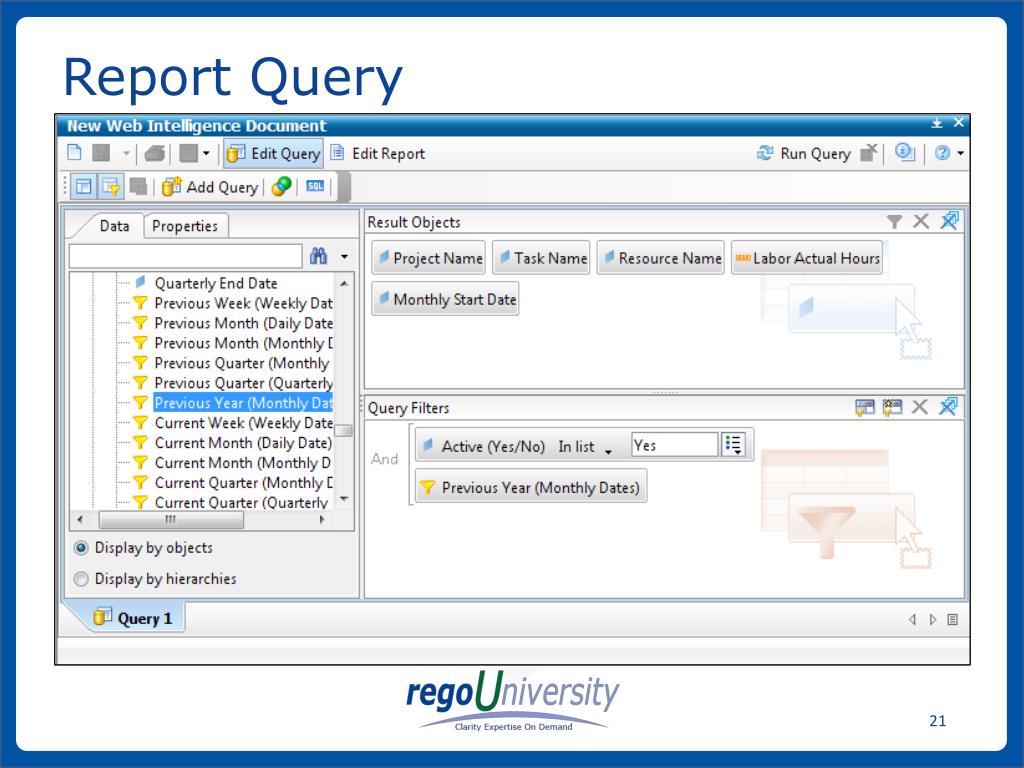Click the SQL view icon

click(x=315, y=187)
